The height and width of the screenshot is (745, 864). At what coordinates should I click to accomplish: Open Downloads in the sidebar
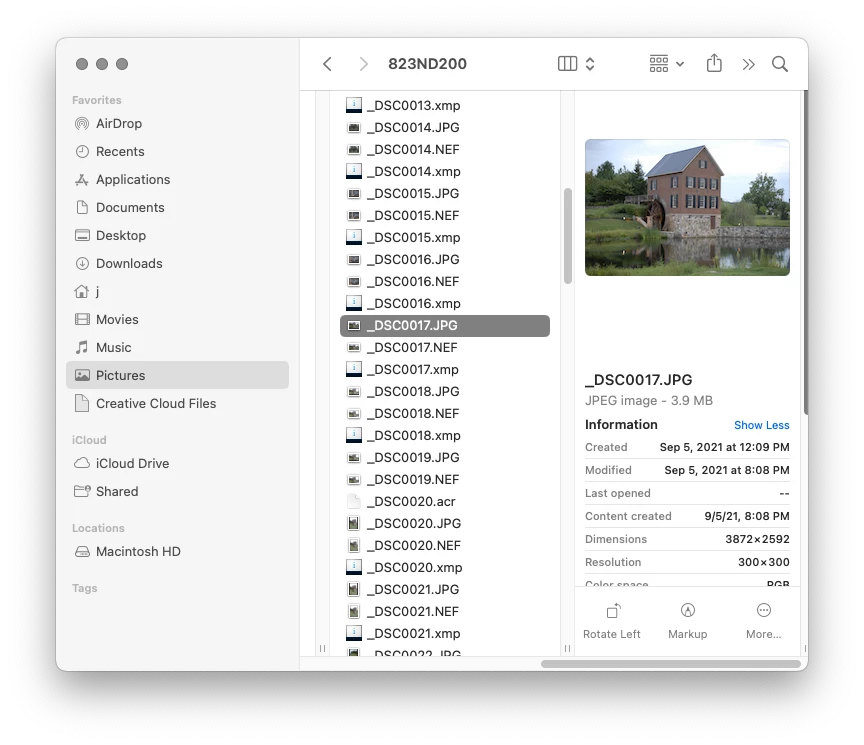[x=177, y=263]
